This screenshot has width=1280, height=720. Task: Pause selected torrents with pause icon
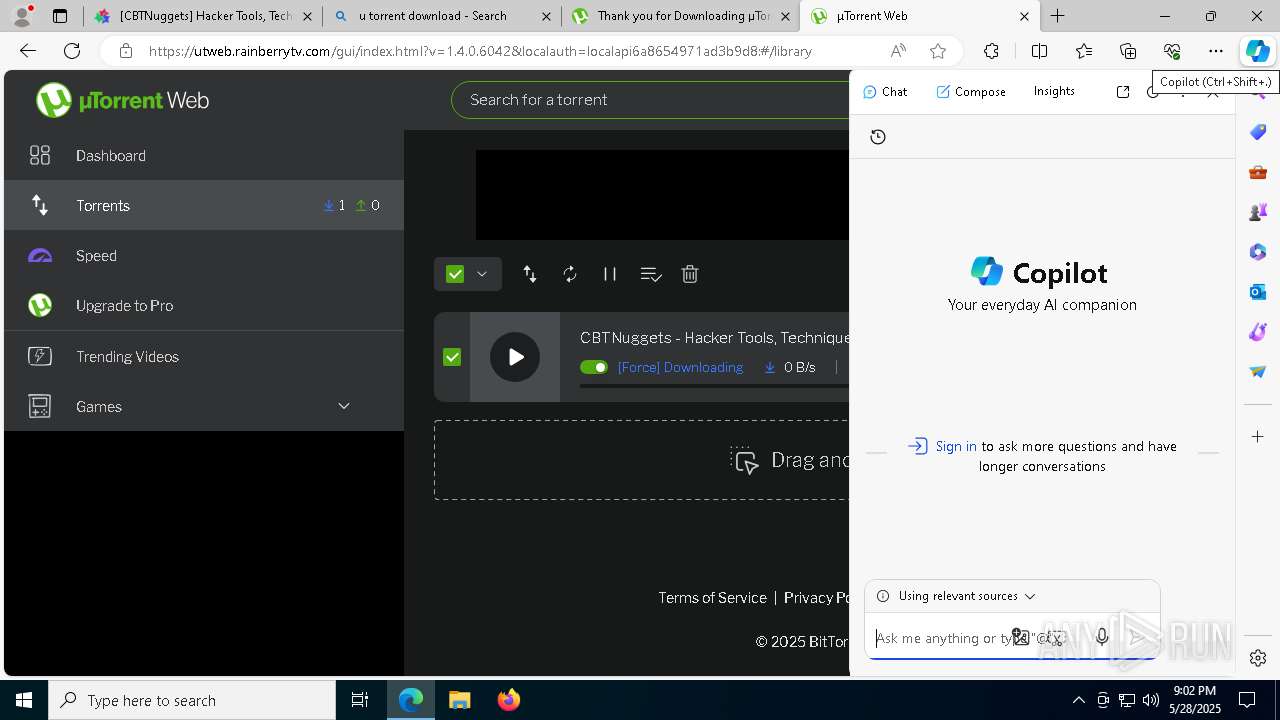(610, 274)
